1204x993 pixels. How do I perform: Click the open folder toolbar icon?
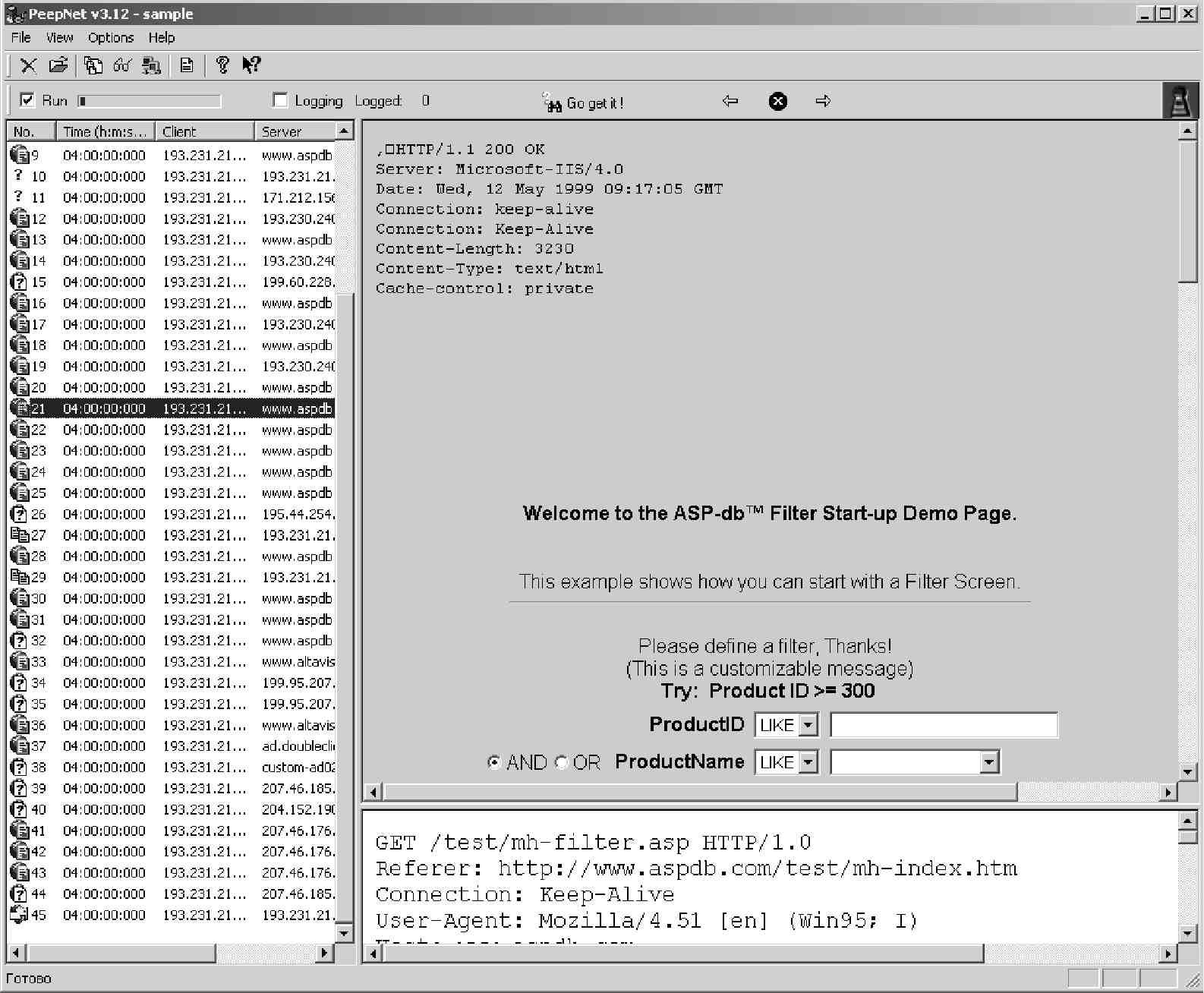point(58,66)
